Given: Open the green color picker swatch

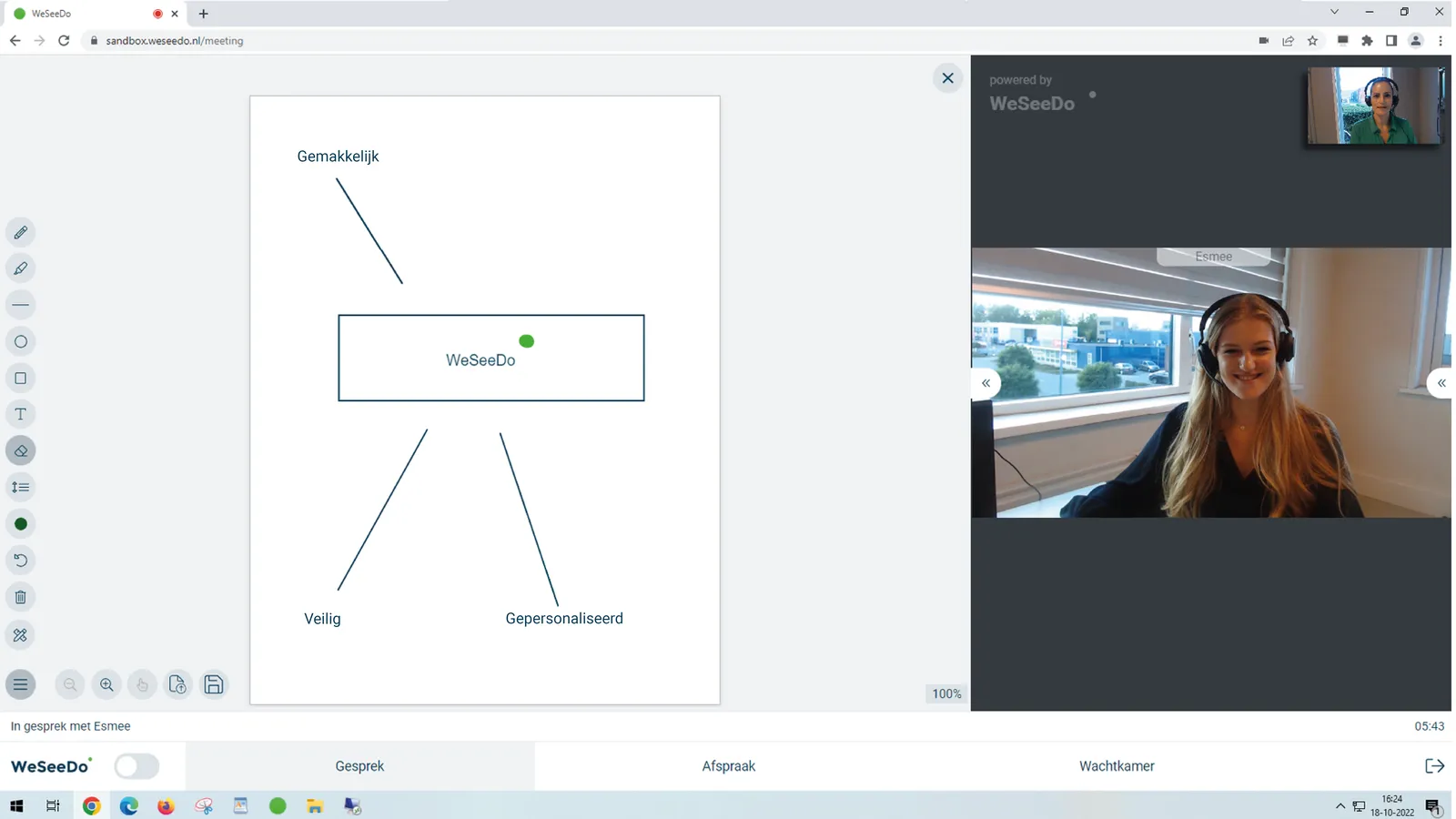Looking at the screenshot, I should (x=21, y=524).
